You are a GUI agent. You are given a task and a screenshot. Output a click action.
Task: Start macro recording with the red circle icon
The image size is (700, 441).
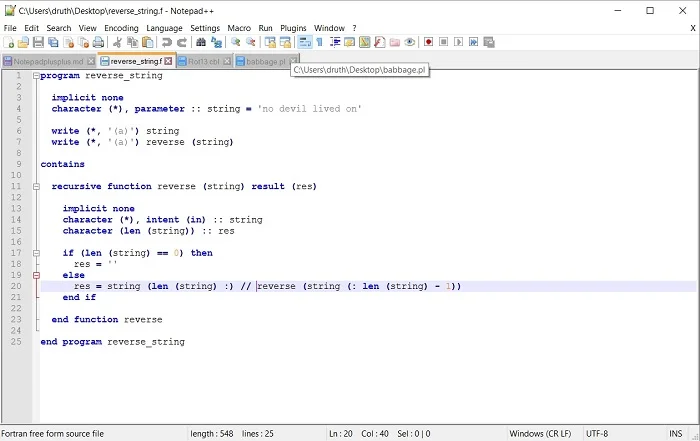[x=428, y=42]
